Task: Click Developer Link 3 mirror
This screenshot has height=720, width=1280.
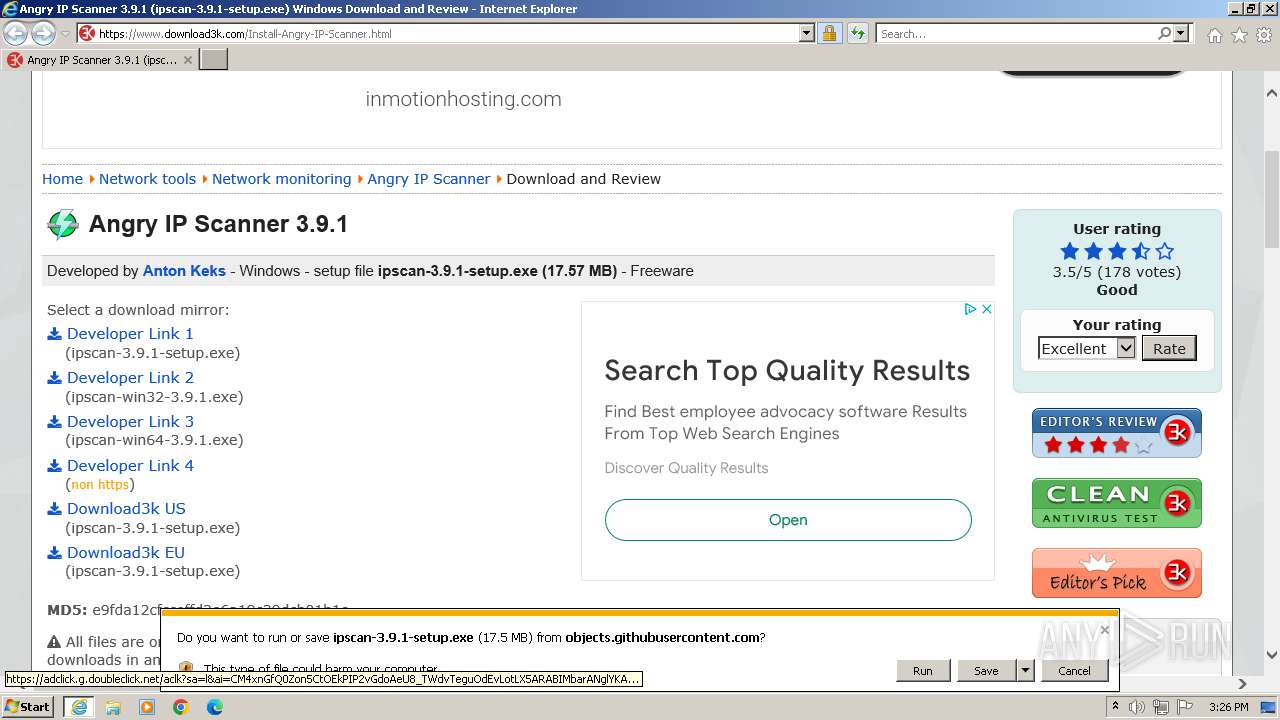Action: coord(130,422)
